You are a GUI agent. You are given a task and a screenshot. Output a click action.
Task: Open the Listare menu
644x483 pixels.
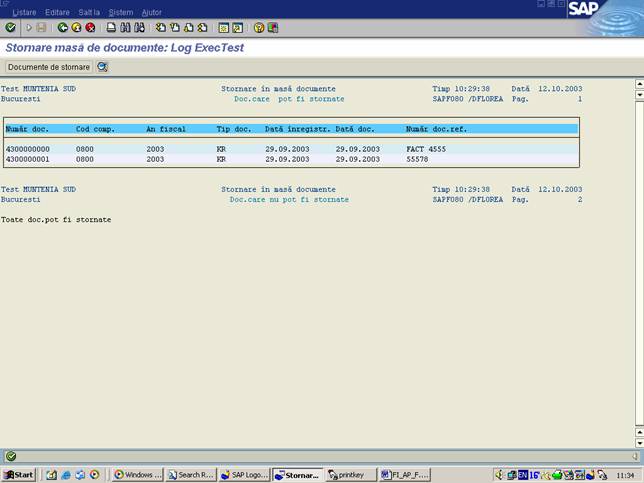coord(24,12)
